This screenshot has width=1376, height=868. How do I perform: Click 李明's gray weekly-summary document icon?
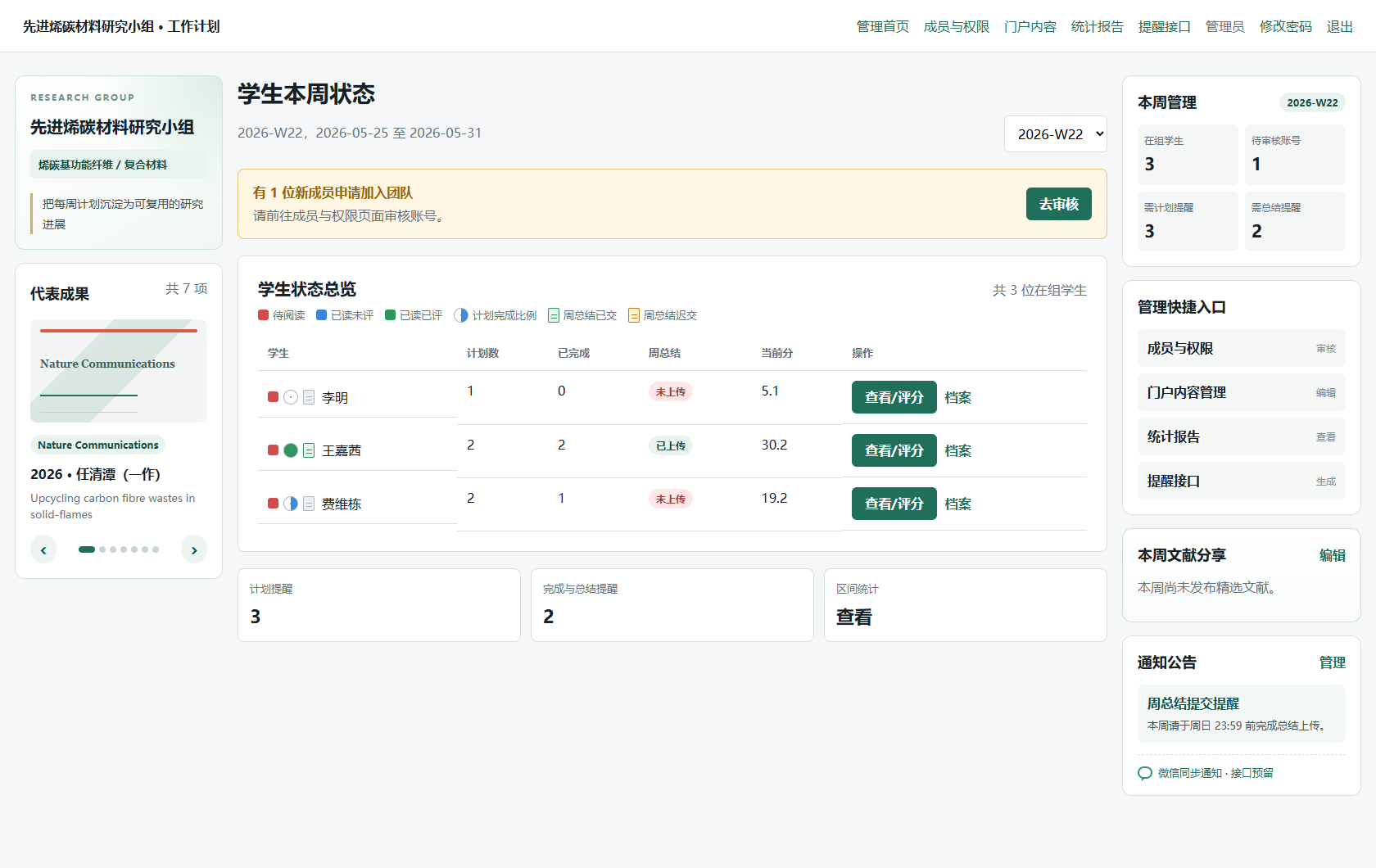point(309,397)
